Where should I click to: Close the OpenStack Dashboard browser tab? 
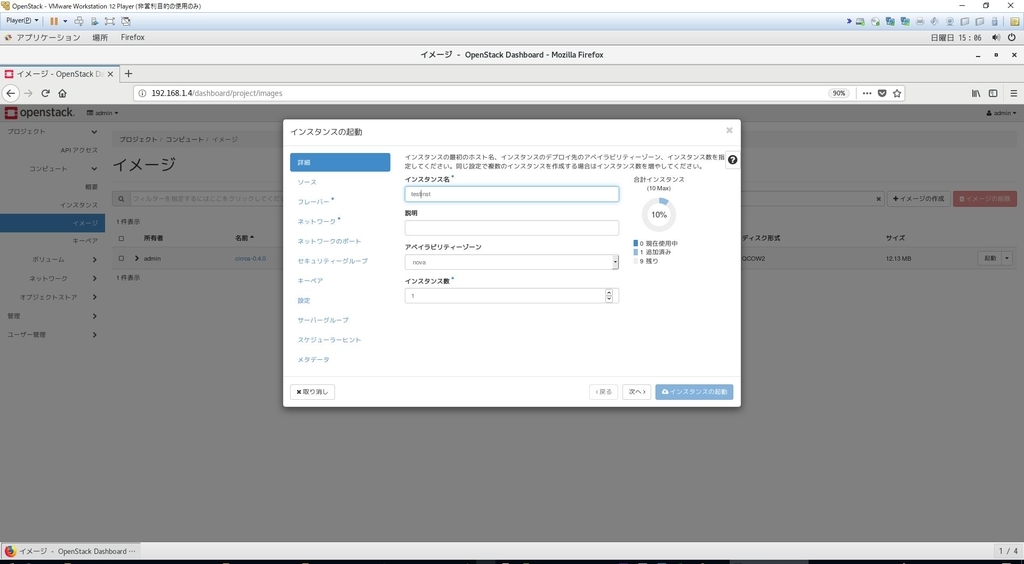110,74
